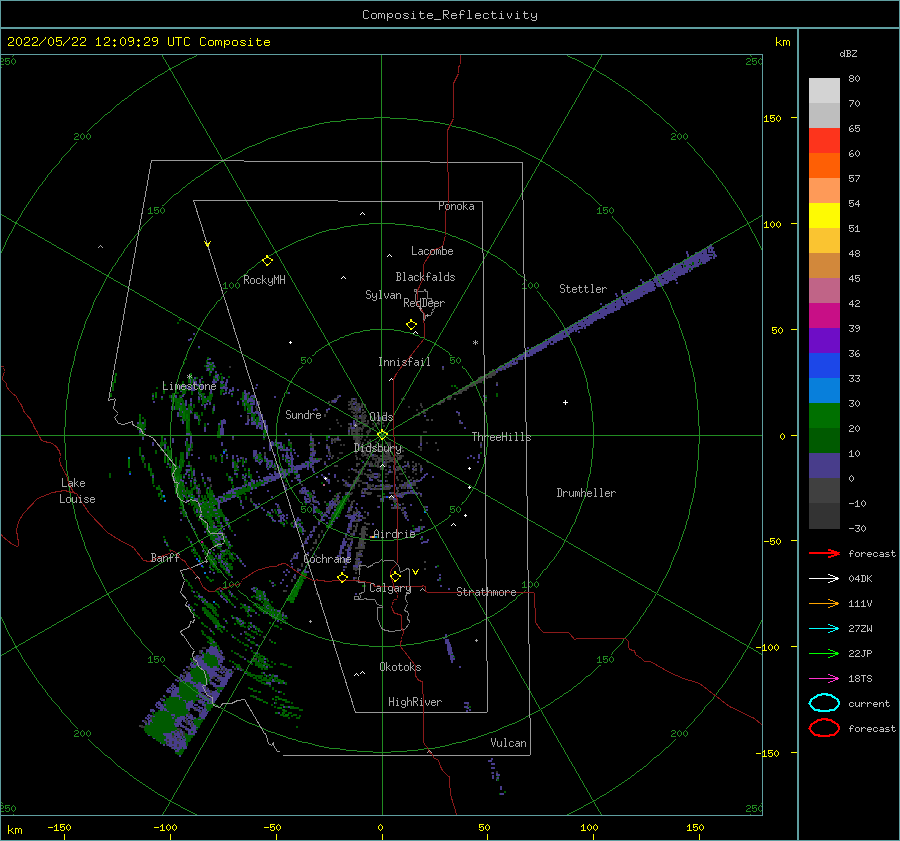Click the cyan 27ZW arrow icon
Screen dimensions: 900x841
click(824, 629)
